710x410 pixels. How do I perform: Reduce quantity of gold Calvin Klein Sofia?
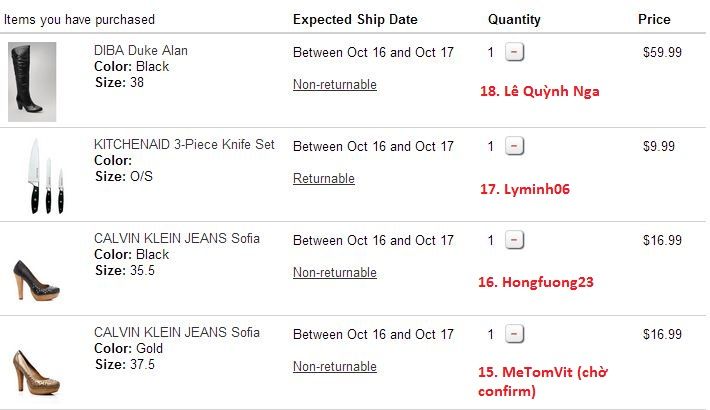tap(514, 334)
